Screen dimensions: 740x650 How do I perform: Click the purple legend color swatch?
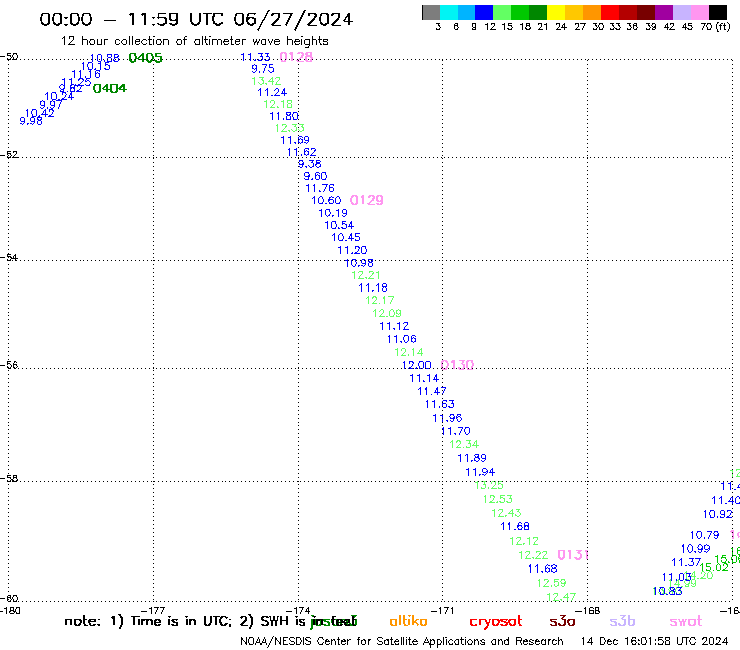664,12
